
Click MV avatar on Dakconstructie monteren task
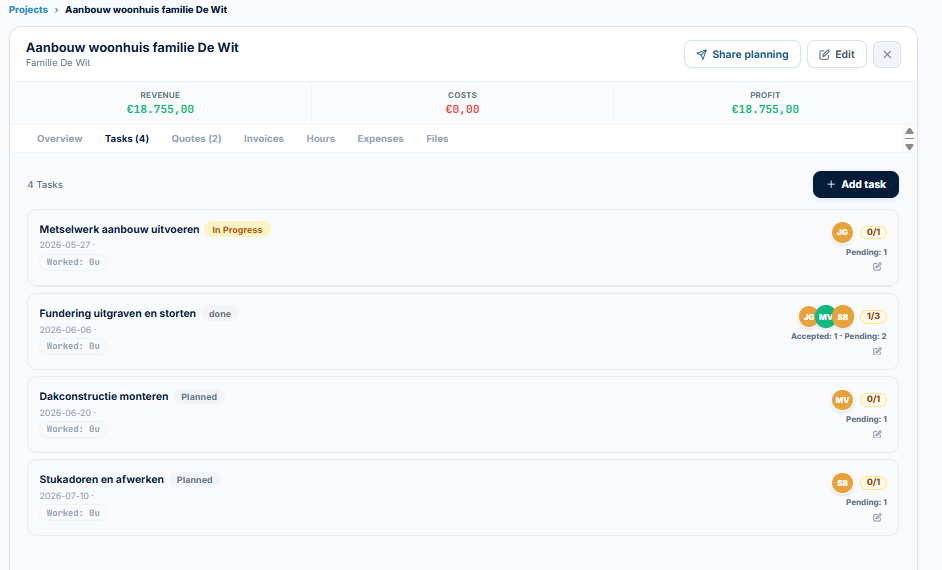[842, 399]
